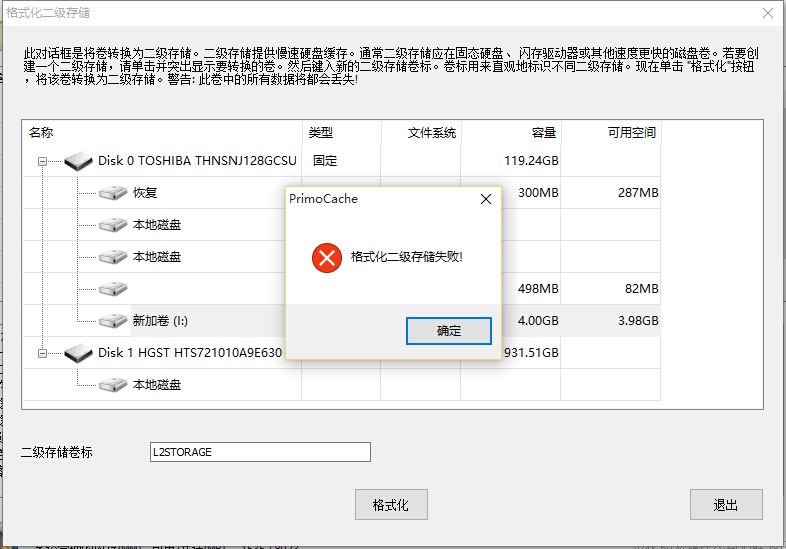This screenshot has height=549, width=786.
Task: Collapse the Disk 0 TOSHIBA tree node
Action: (x=43, y=161)
